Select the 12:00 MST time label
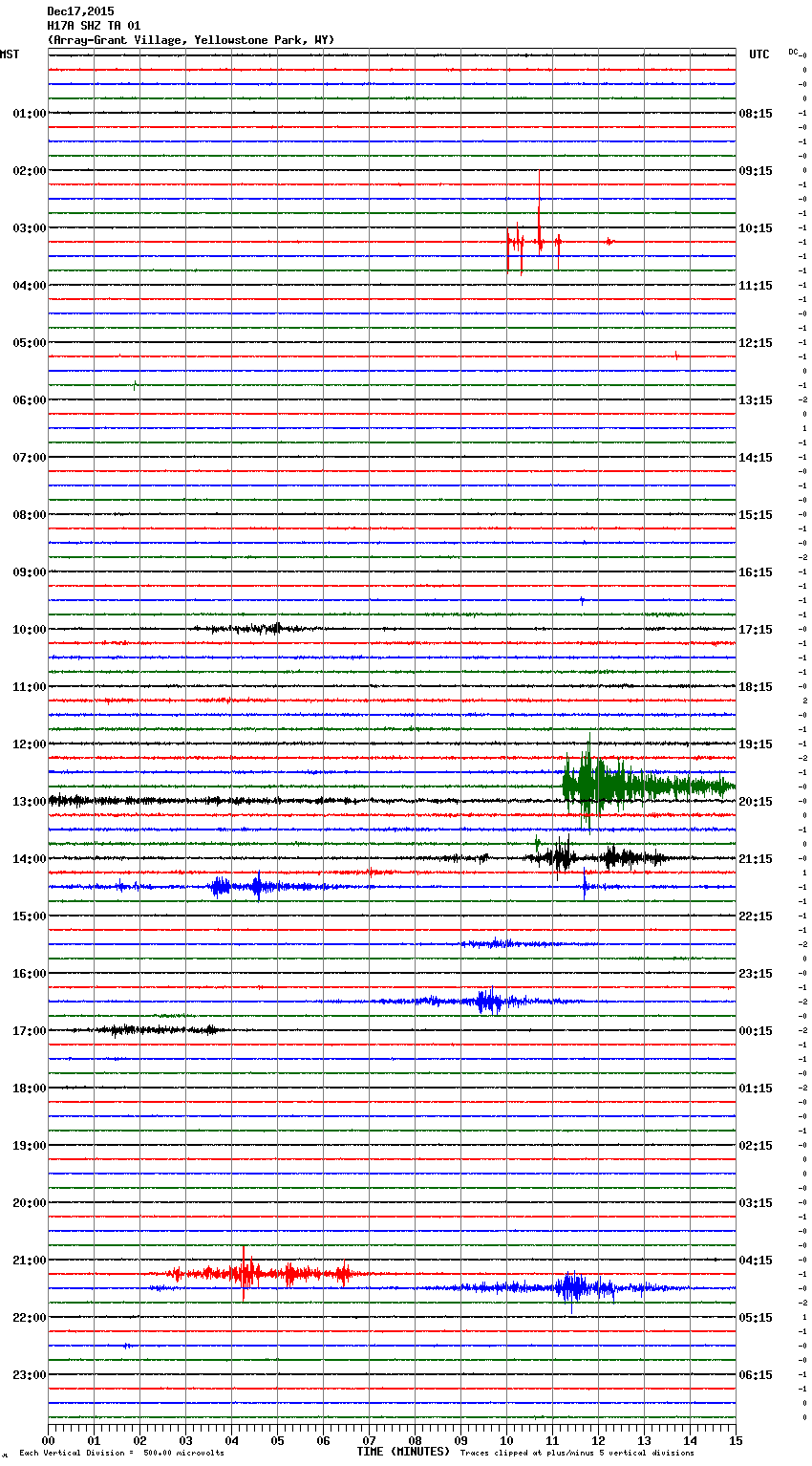Screen dimensions: 812x1466 (30, 744)
